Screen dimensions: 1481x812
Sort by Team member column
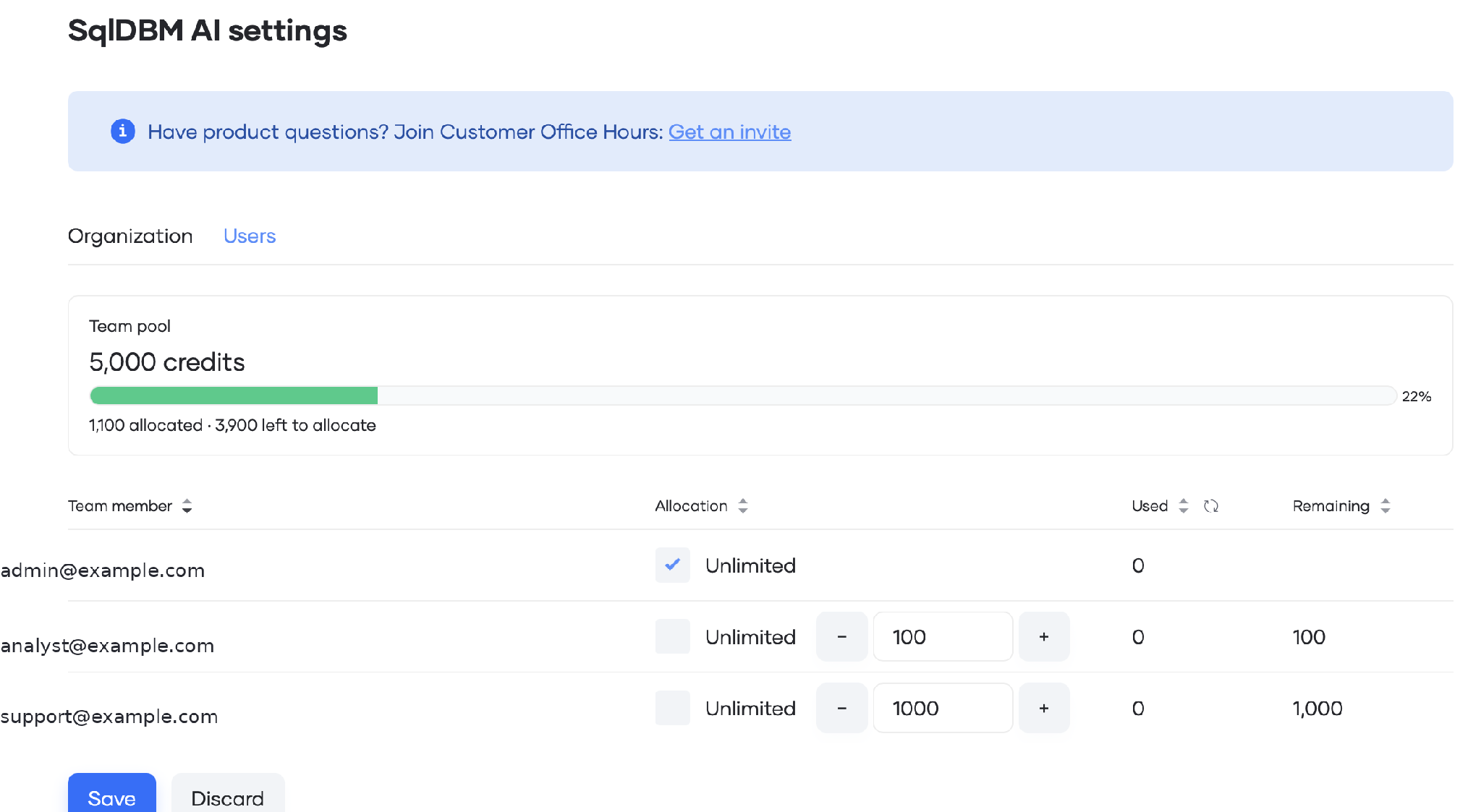click(187, 506)
